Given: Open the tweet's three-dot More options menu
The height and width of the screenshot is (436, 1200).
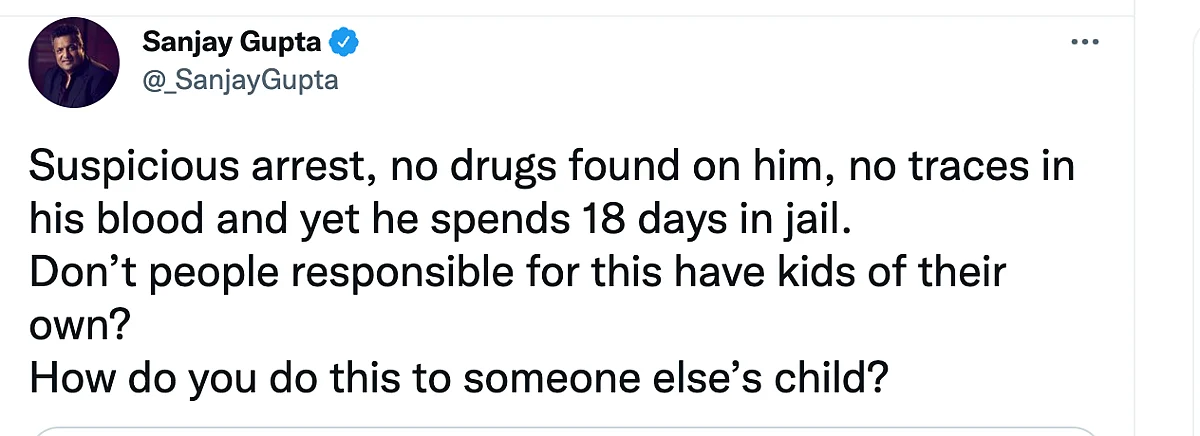Looking at the screenshot, I should [1085, 43].
